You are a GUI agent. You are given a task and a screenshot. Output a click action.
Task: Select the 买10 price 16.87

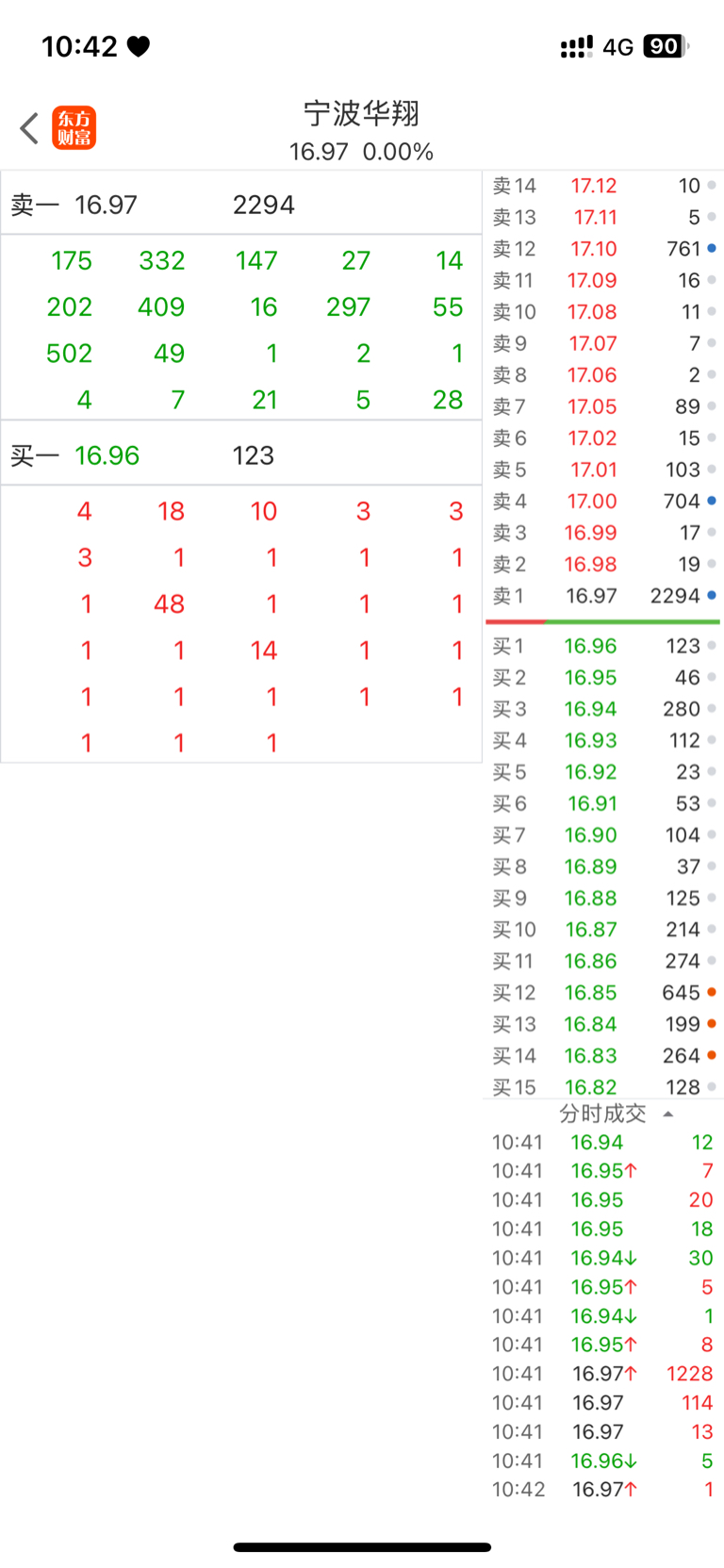click(x=591, y=930)
